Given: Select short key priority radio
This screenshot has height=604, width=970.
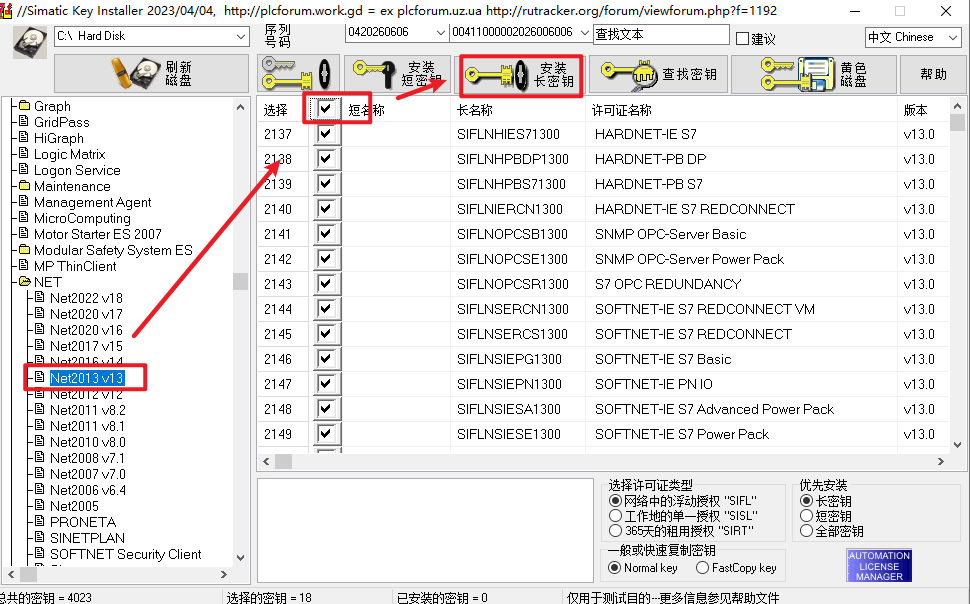Looking at the screenshot, I should (x=806, y=516).
